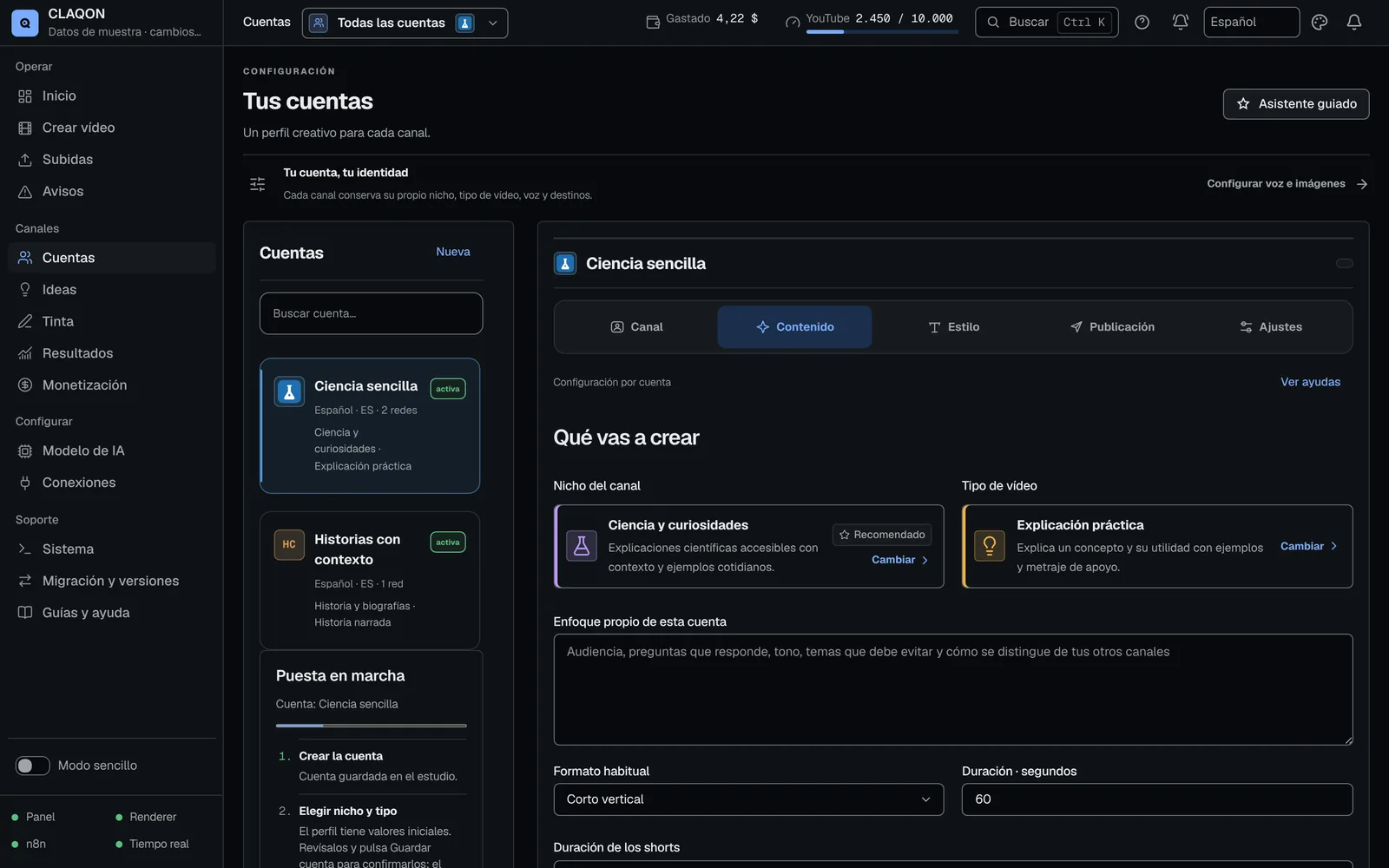Click the help question mark icon in top bar
The width and height of the screenshot is (1389, 868).
(x=1142, y=23)
